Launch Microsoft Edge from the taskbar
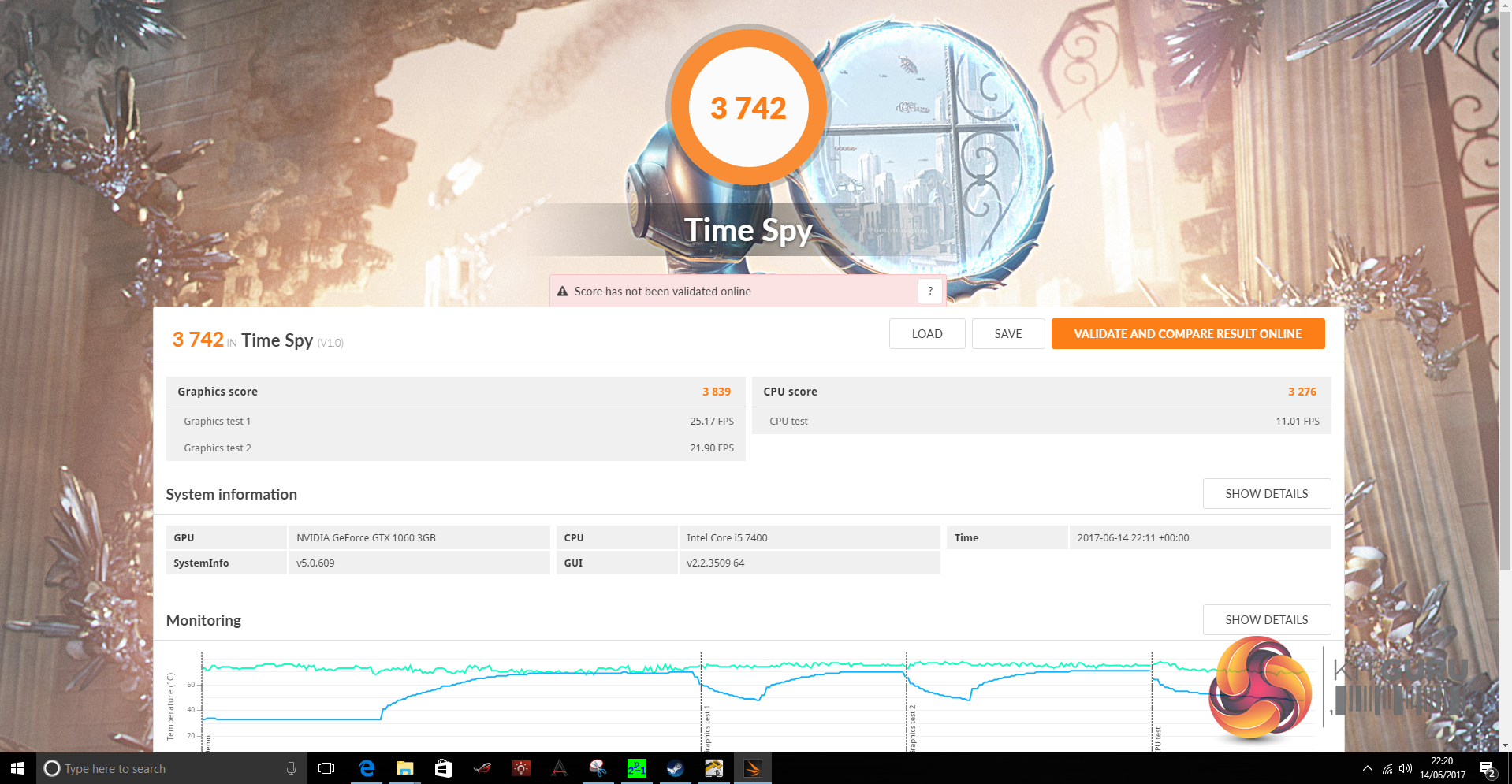 click(x=367, y=768)
